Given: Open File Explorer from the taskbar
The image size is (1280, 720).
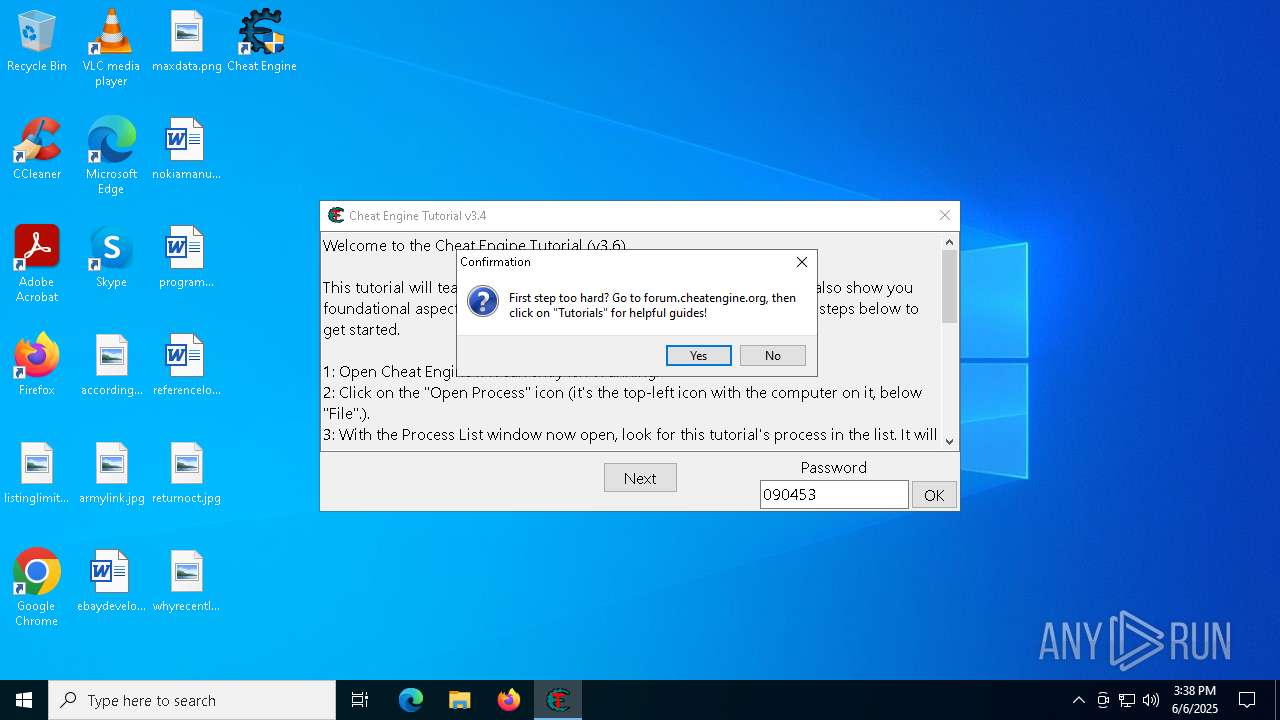Looking at the screenshot, I should (459, 700).
